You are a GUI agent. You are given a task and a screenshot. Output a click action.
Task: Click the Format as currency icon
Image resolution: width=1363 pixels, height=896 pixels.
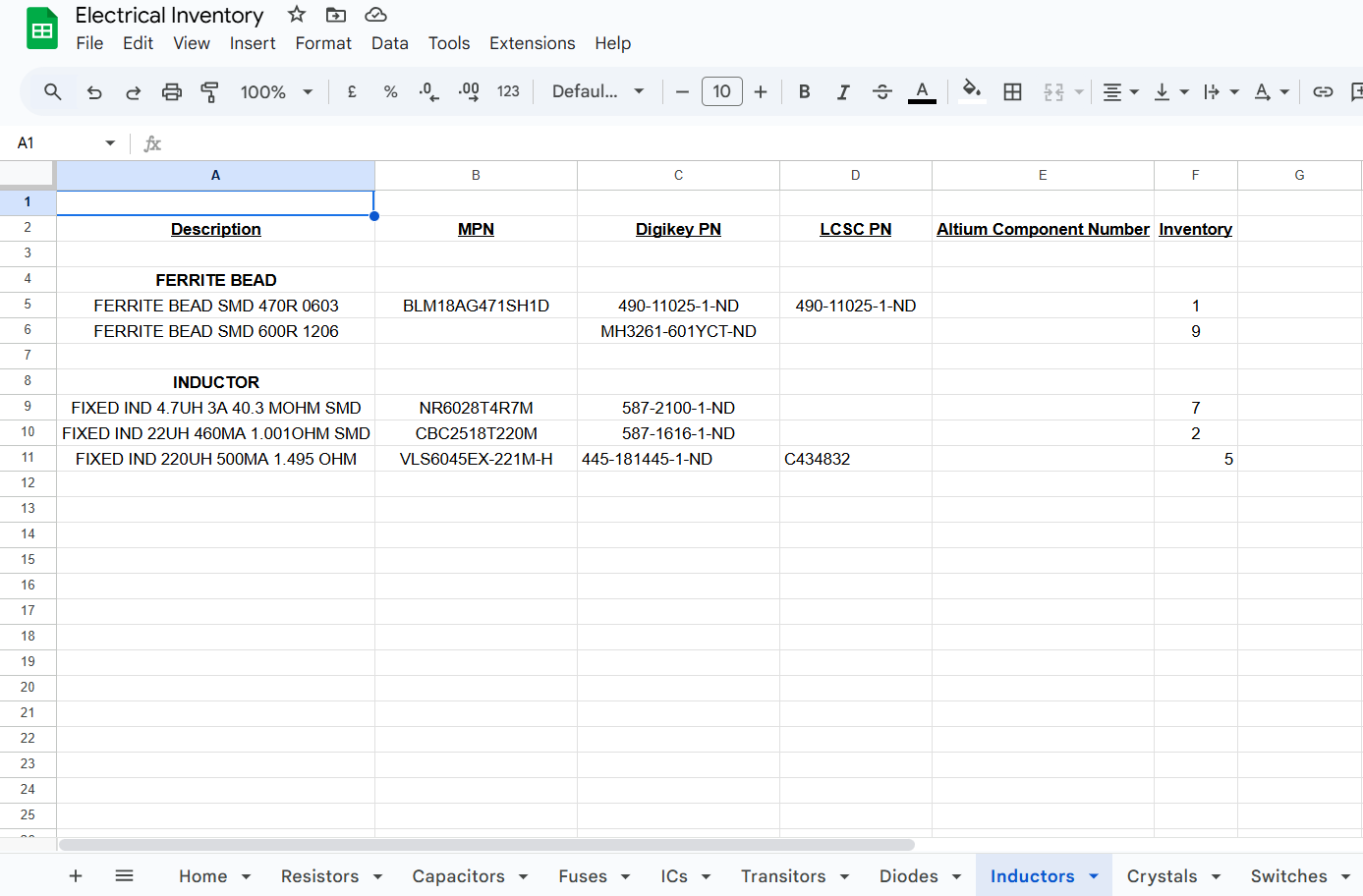click(x=352, y=92)
